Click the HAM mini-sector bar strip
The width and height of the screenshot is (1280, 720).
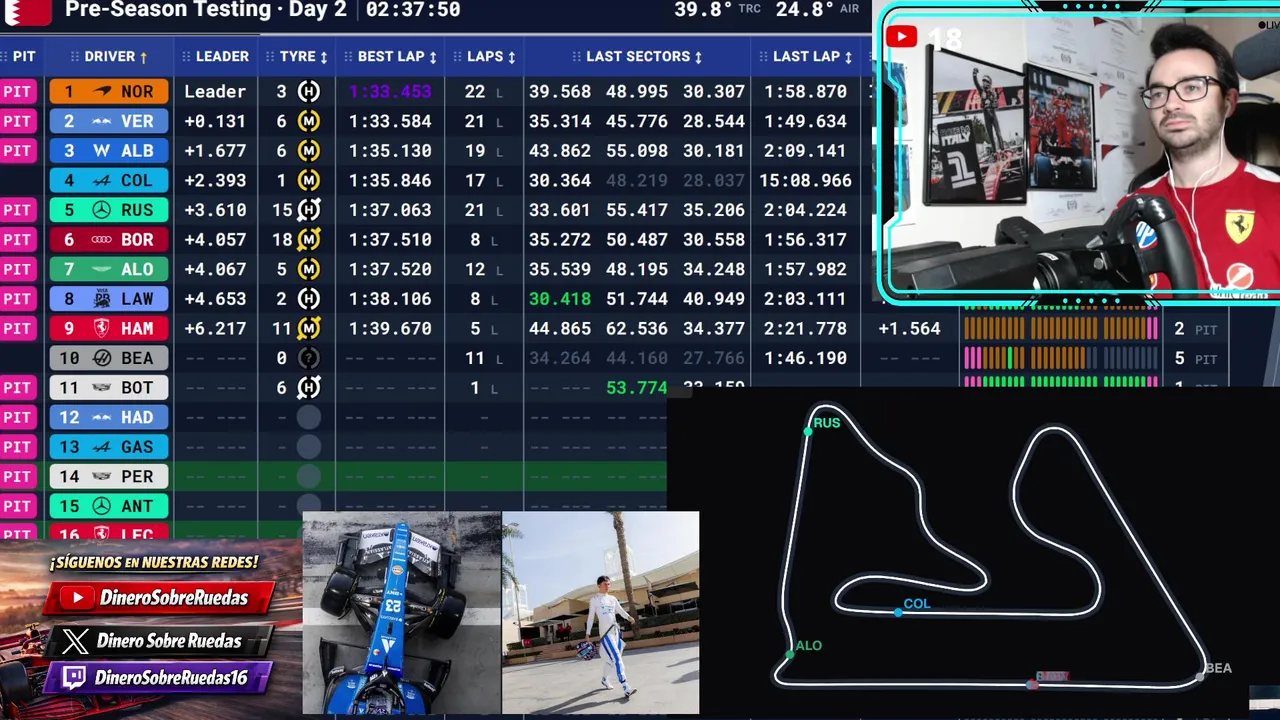coord(1060,329)
